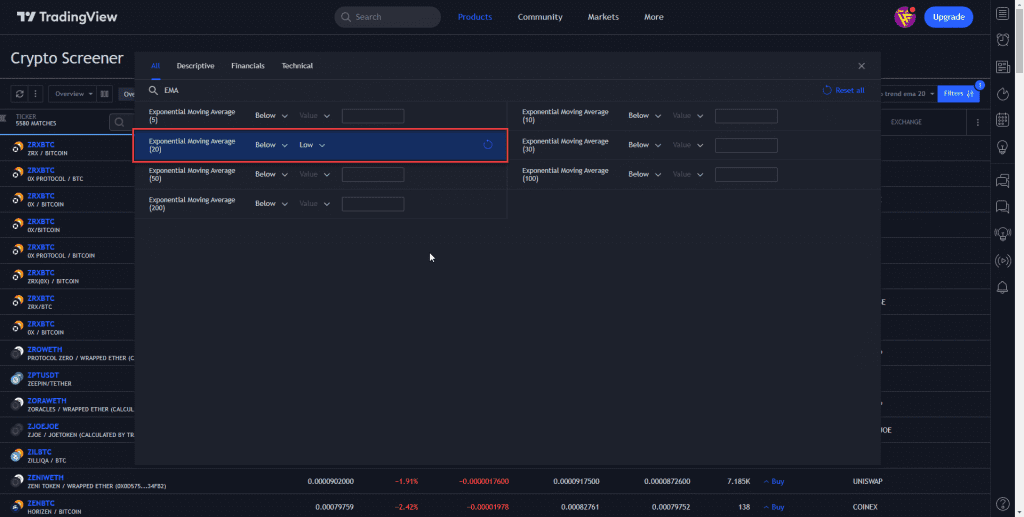The height and width of the screenshot is (517, 1024).
Task: Click the ZENBTC coin icon
Action: pos(18,507)
